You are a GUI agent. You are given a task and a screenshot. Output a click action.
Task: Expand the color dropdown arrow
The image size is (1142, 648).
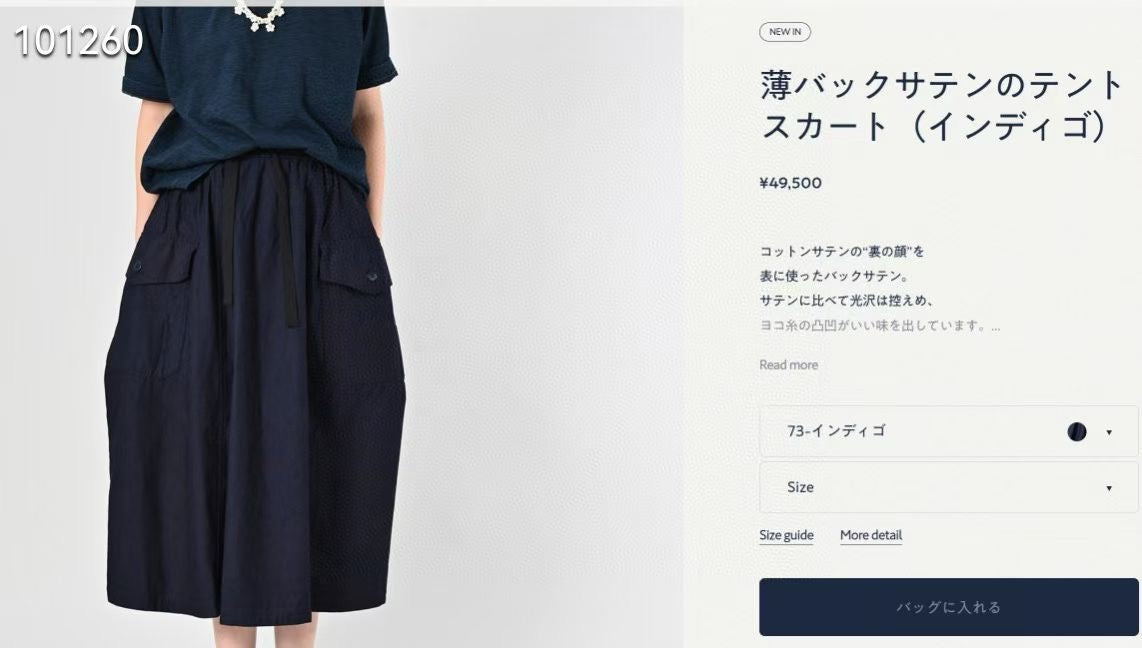coord(1108,432)
